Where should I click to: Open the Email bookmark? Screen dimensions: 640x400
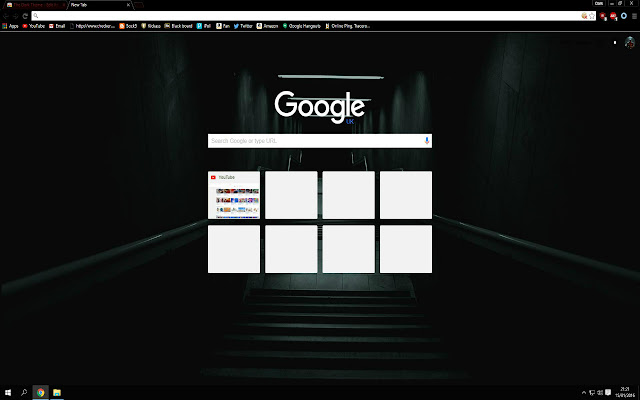click(57, 26)
